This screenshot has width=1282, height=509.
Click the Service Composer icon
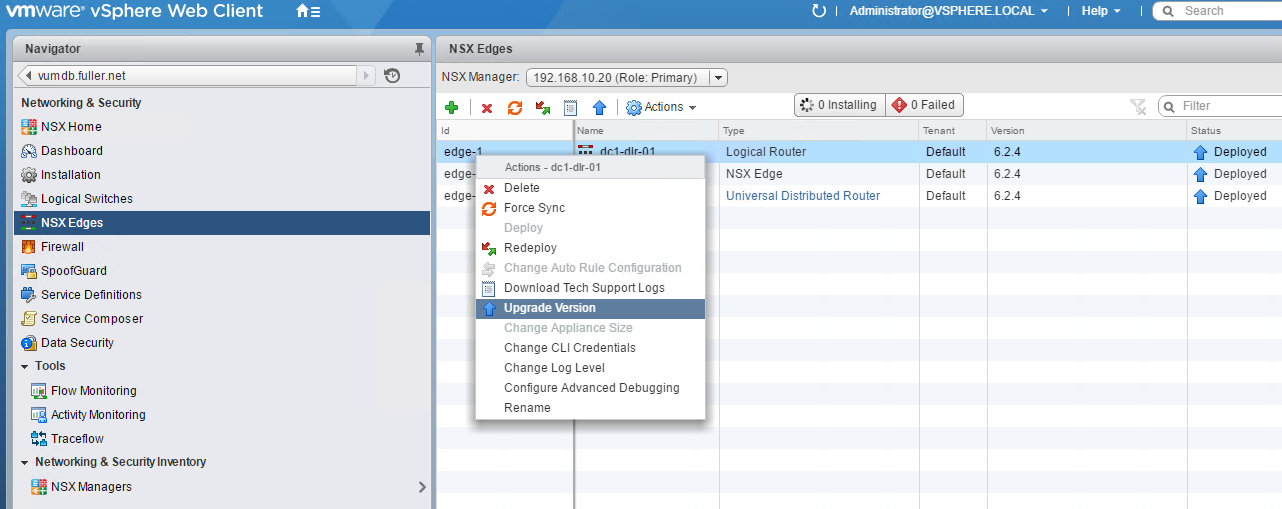[x=29, y=319]
